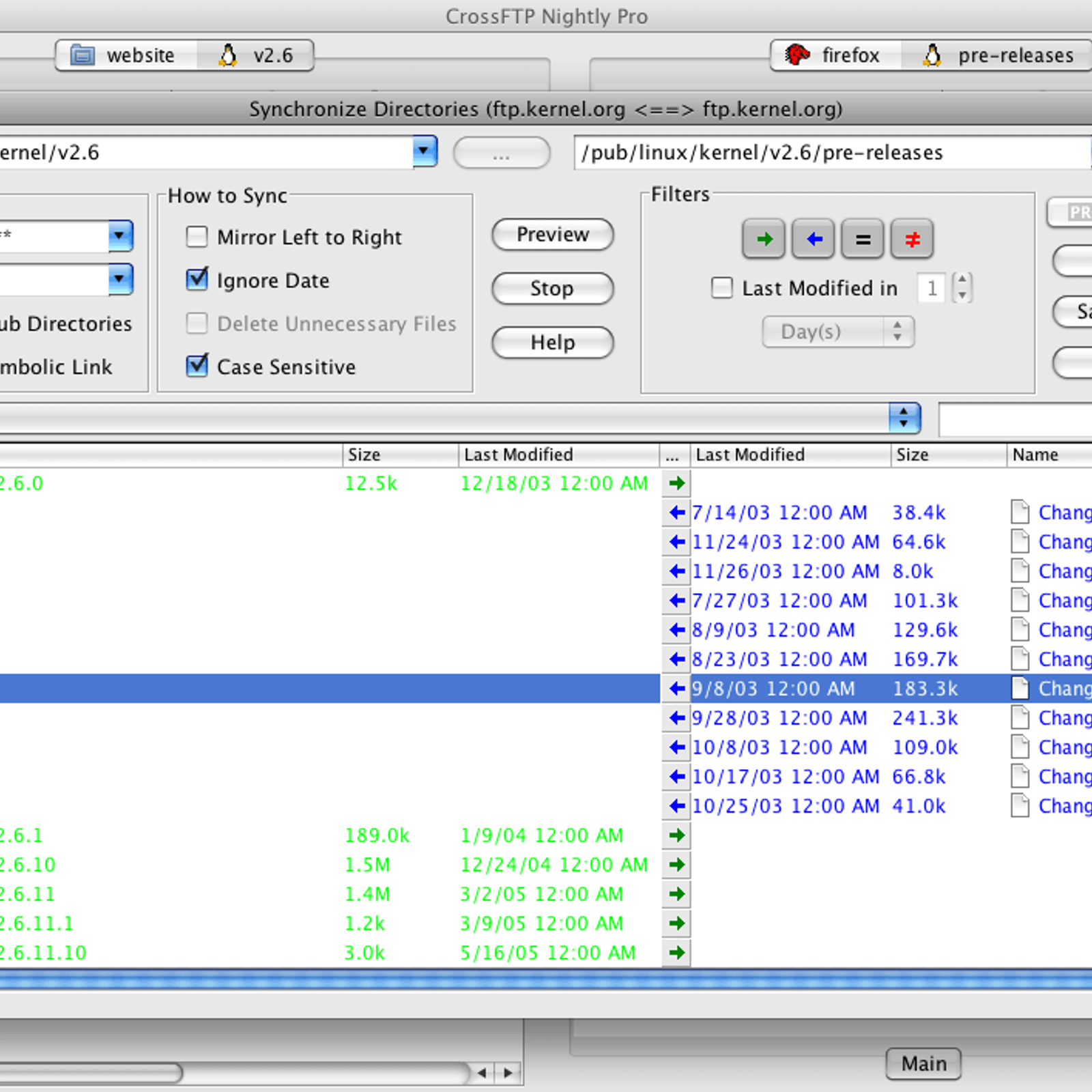Click file icon in 7/14/03 row
The width and height of the screenshot is (1092, 1092).
click(x=1020, y=513)
